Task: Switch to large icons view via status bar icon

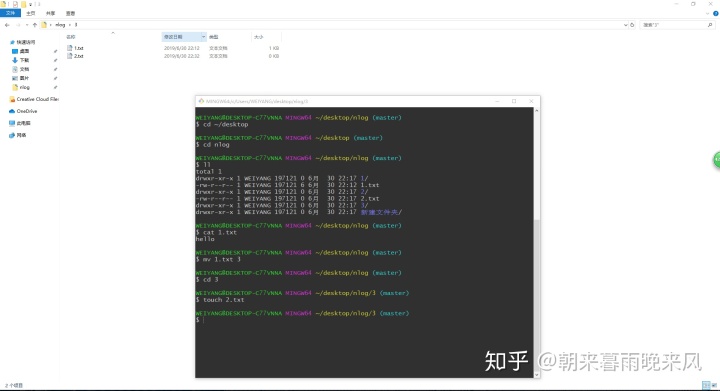Action: click(x=714, y=385)
